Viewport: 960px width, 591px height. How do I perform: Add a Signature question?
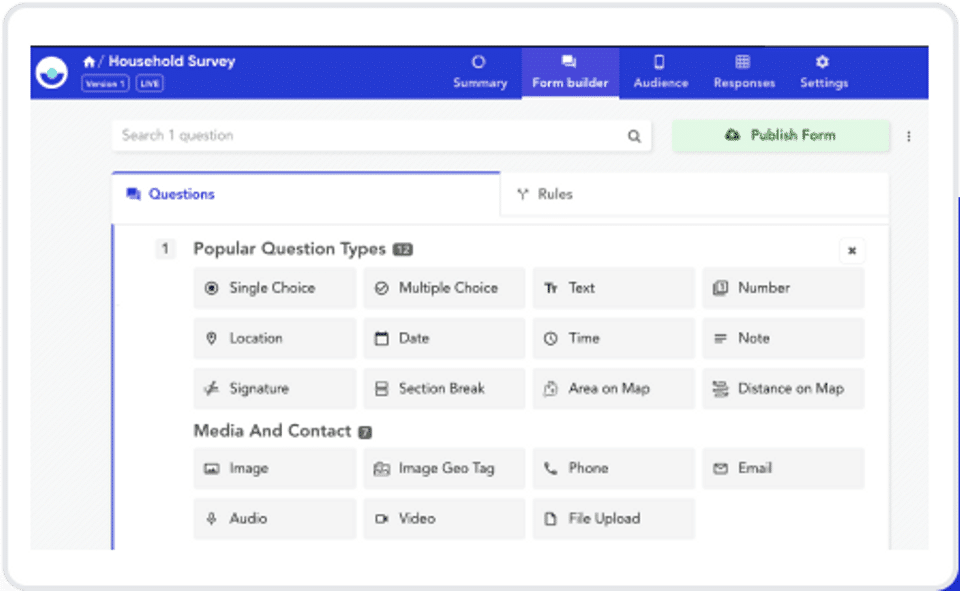[x=274, y=388]
